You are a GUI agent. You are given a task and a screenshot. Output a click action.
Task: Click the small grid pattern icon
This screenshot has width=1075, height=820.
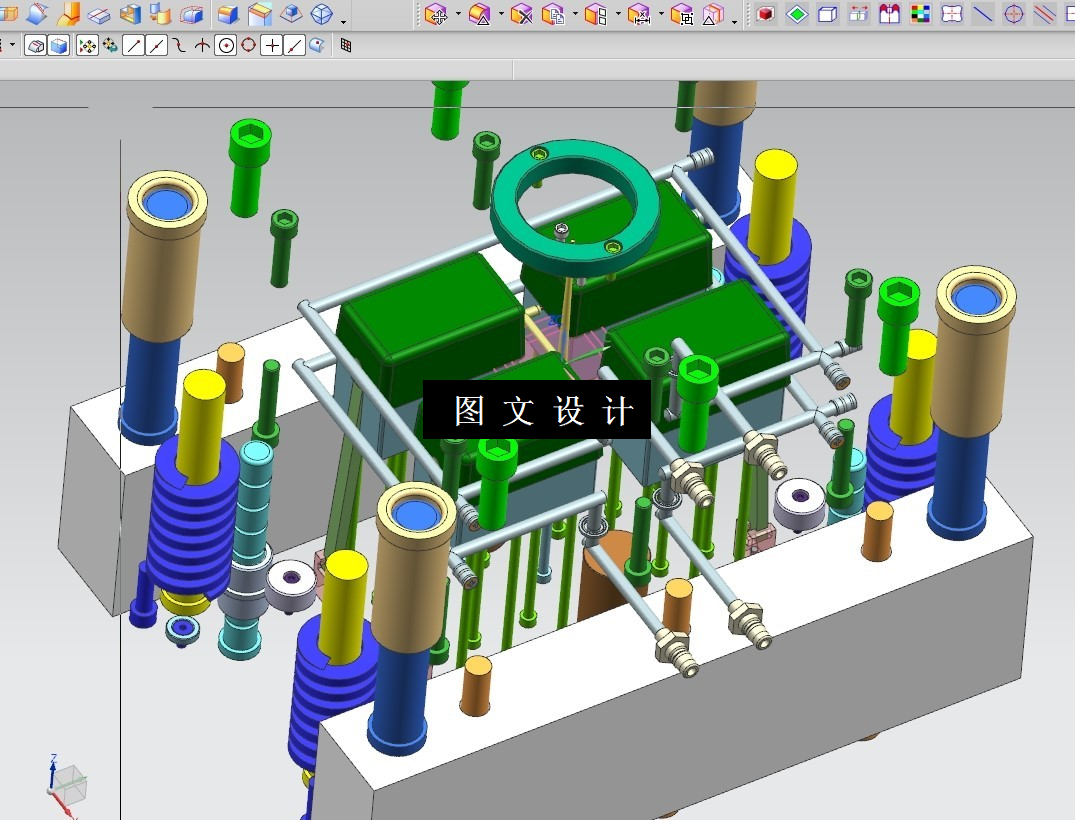click(346, 46)
